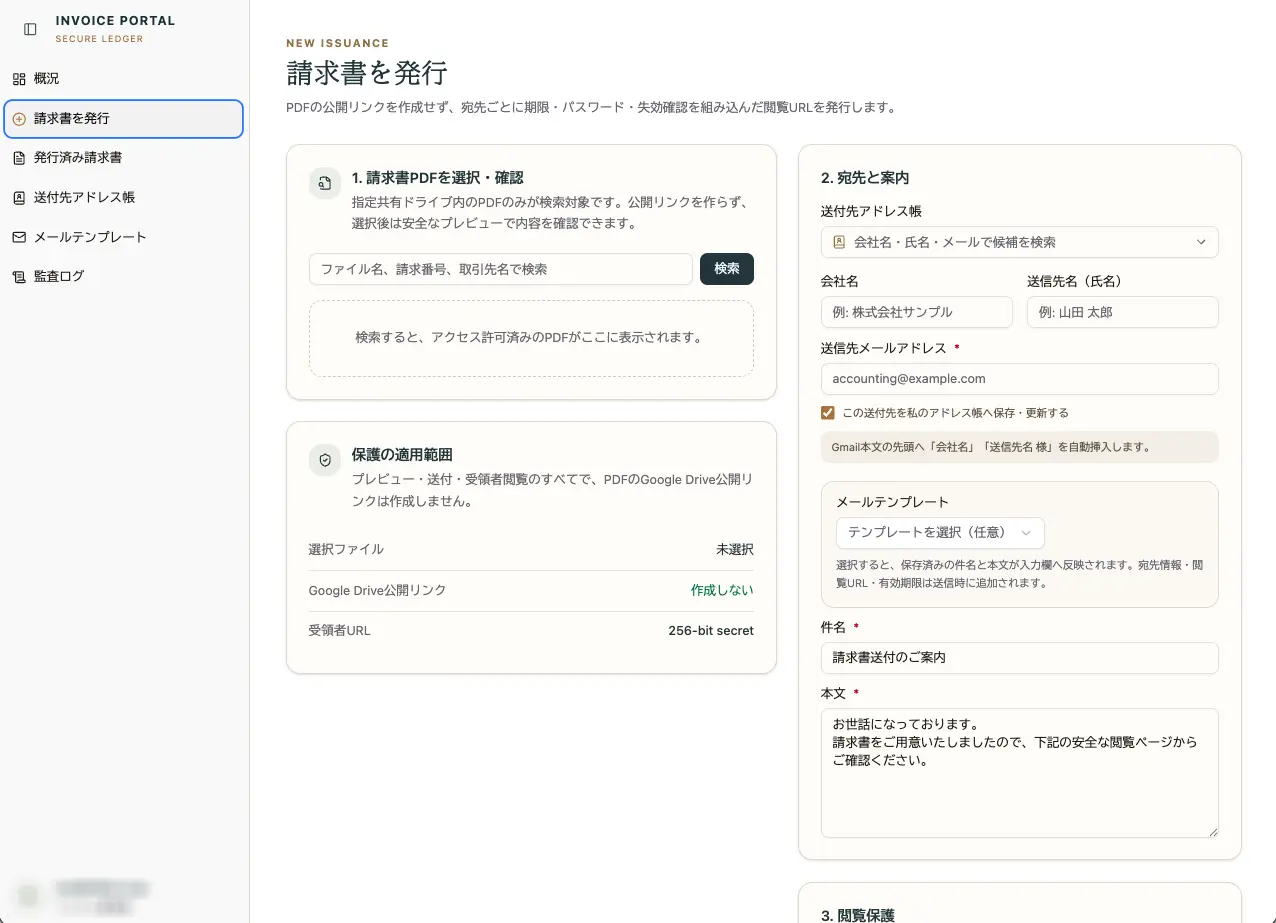Click the 256-bit secret value
The height and width of the screenshot is (923, 1276).
click(x=711, y=631)
